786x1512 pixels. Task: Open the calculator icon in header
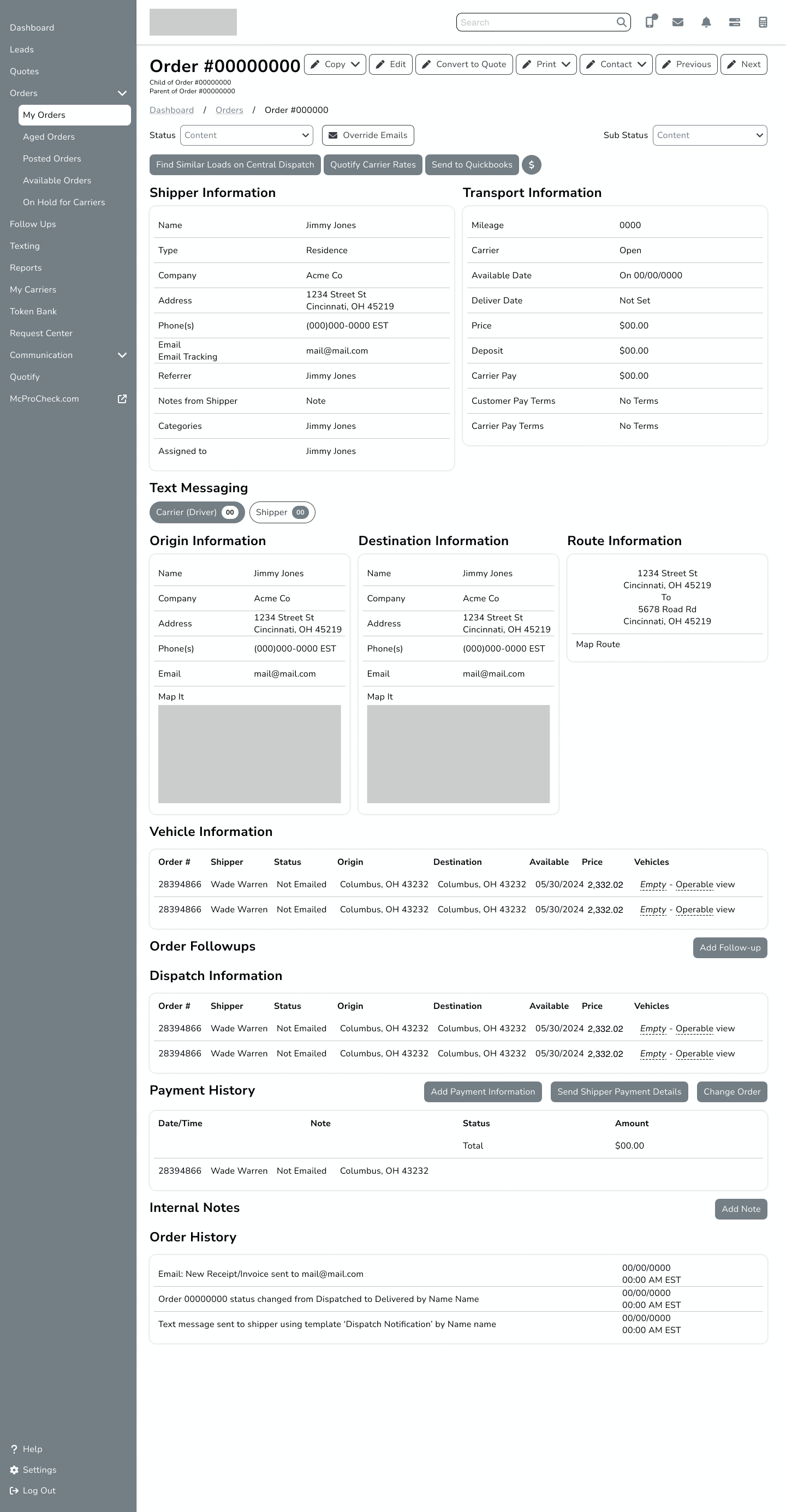point(763,22)
